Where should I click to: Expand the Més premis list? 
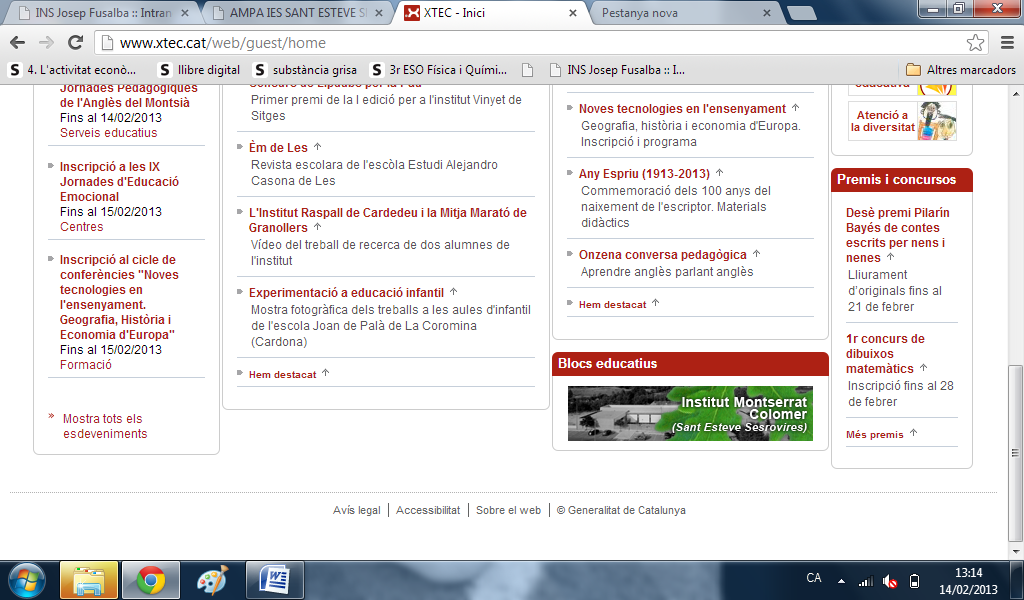[x=875, y=435]
